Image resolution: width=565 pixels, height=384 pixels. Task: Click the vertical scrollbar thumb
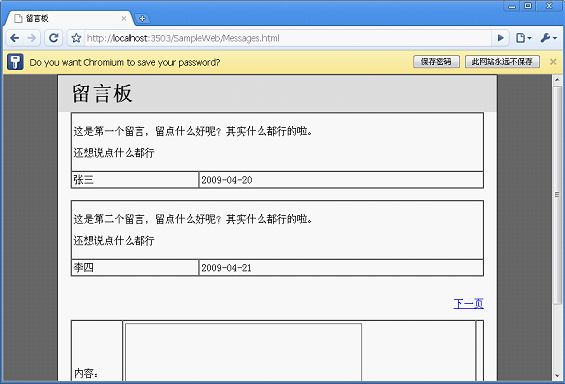click(x=557, y=195)
